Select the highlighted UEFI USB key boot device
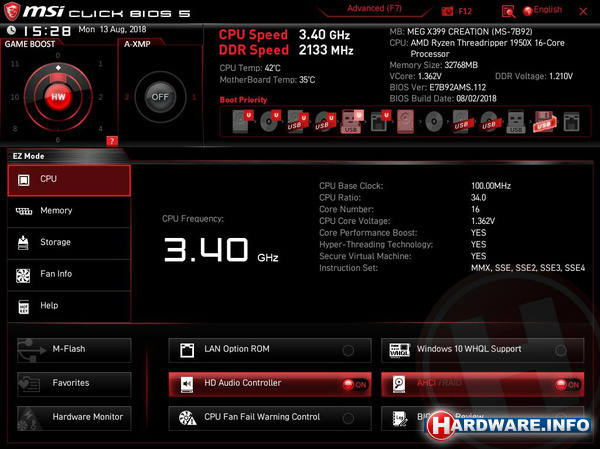600x449 pixels. coord(351,122)
